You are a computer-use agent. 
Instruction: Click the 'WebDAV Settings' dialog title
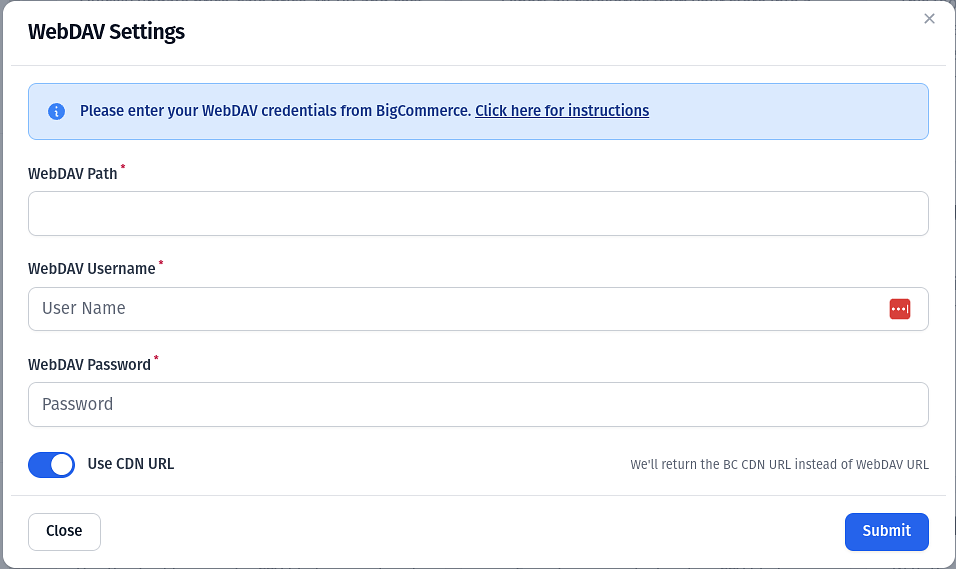pos(106,32)
